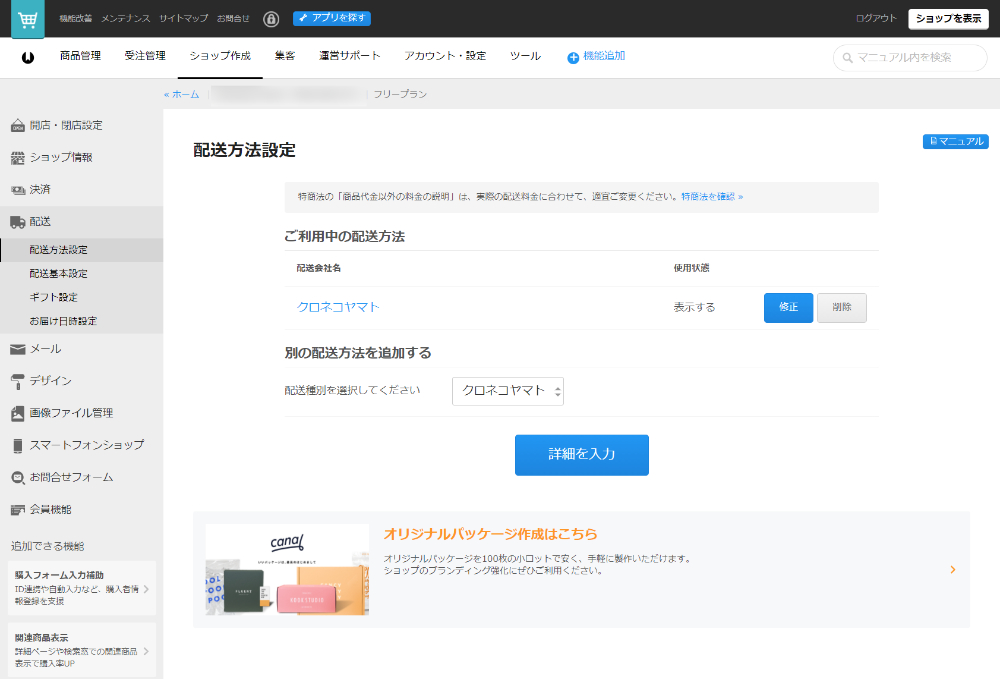The width and height of the screenshot is (1000, 679).
Task: Select 配送方法設定 in the sidebar
Action: click(82, 250)
